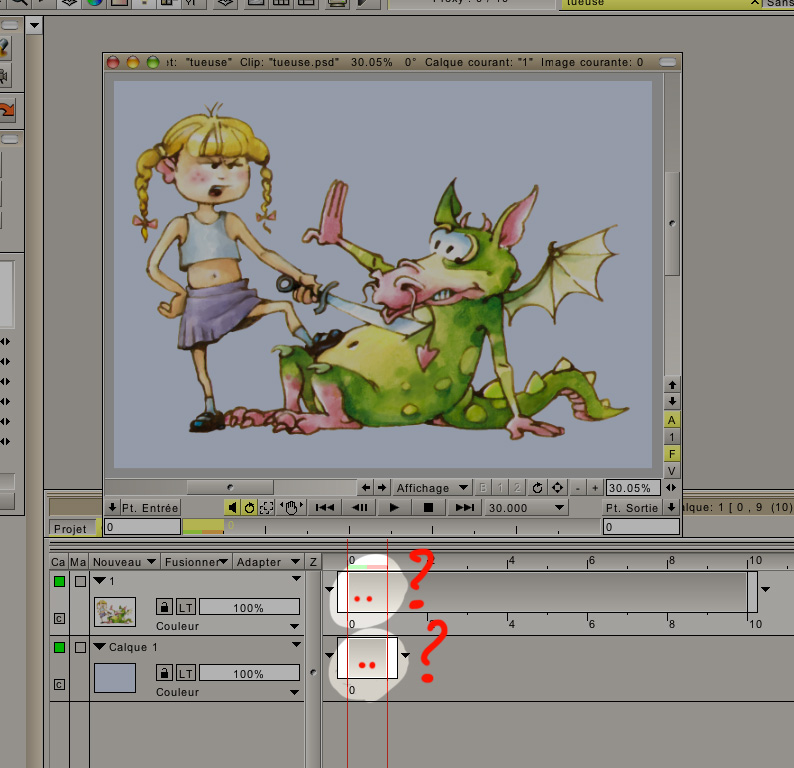Screen dimensions: 794x768
Task: Open the Affichage dropdown
Action: point(432,488)
